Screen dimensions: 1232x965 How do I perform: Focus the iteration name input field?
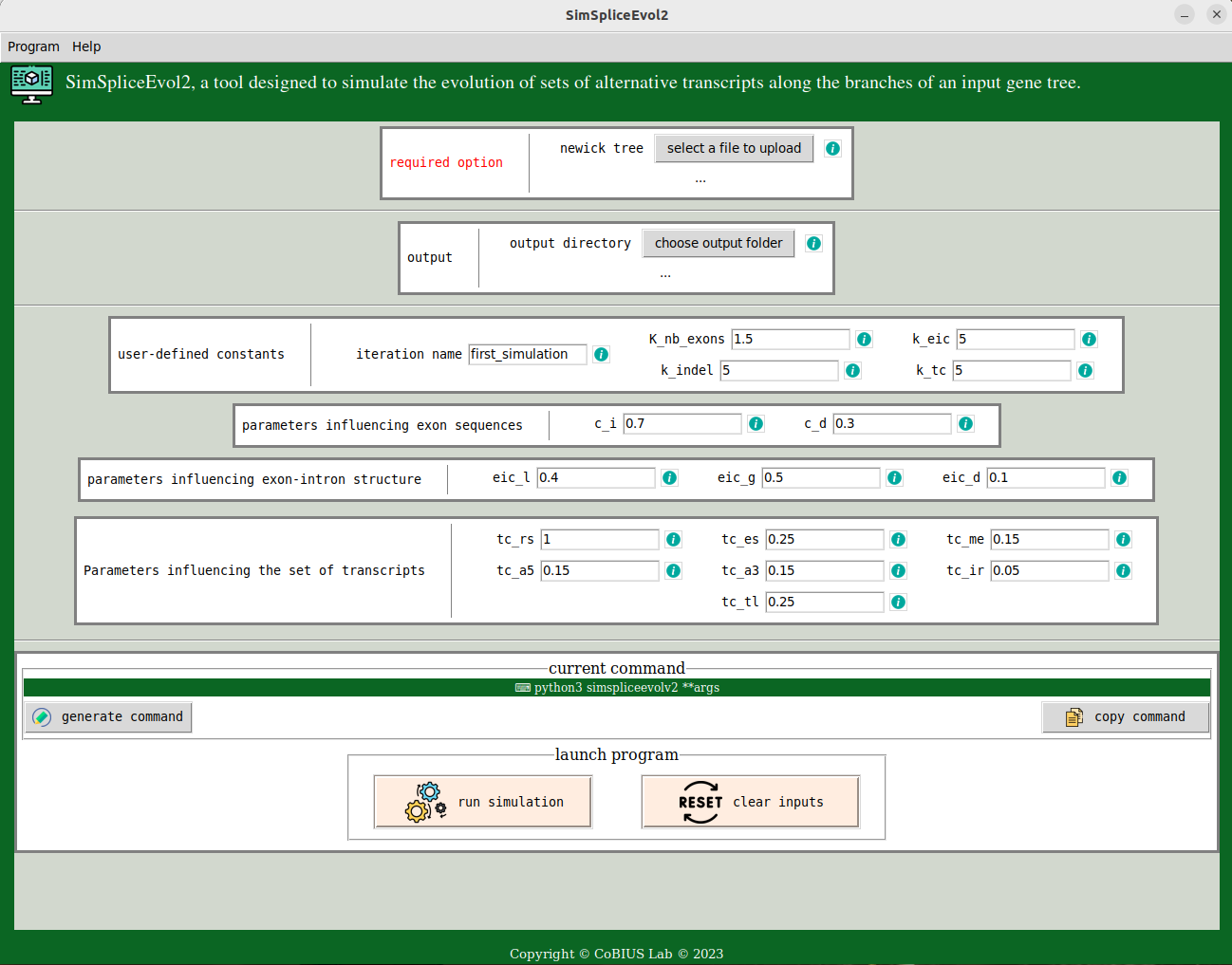[528, 354]
